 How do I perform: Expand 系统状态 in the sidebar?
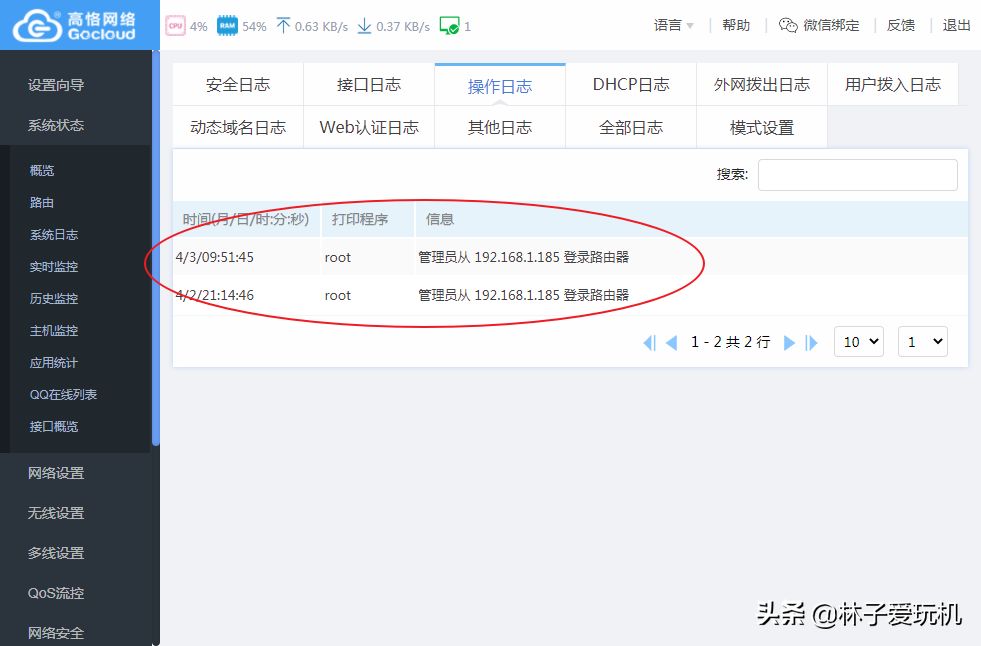56,125
